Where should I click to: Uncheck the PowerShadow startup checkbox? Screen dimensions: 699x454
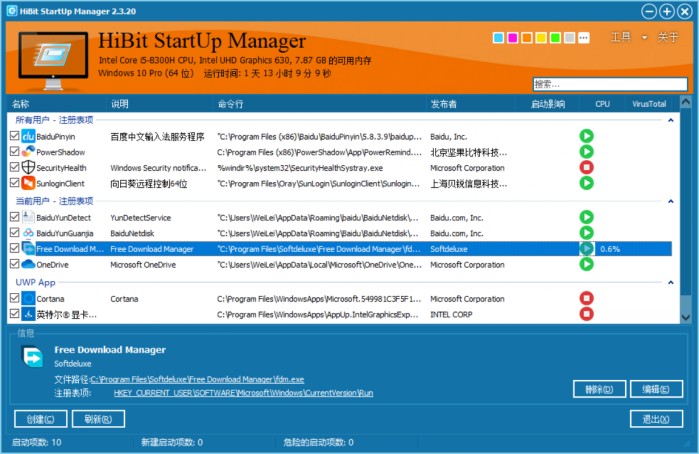click(14, 152)
